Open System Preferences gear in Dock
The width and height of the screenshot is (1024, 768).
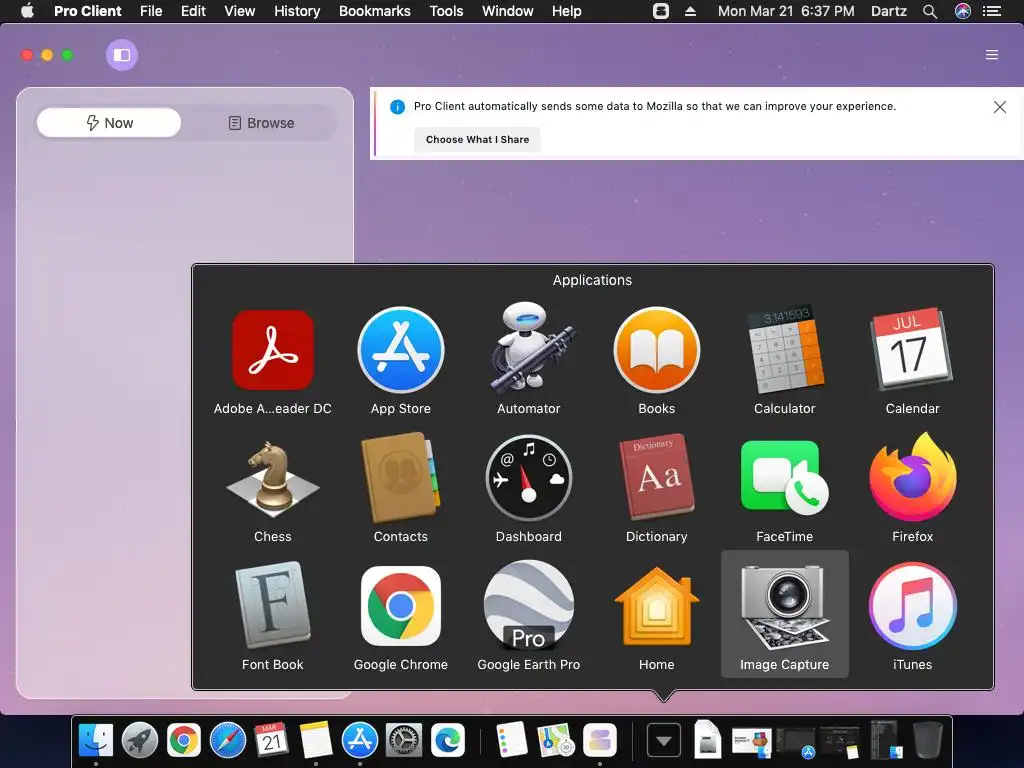point(404,741)
